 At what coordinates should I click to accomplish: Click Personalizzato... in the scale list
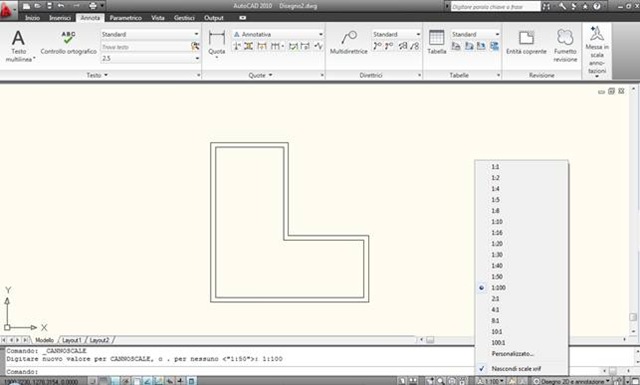[513, 354]
